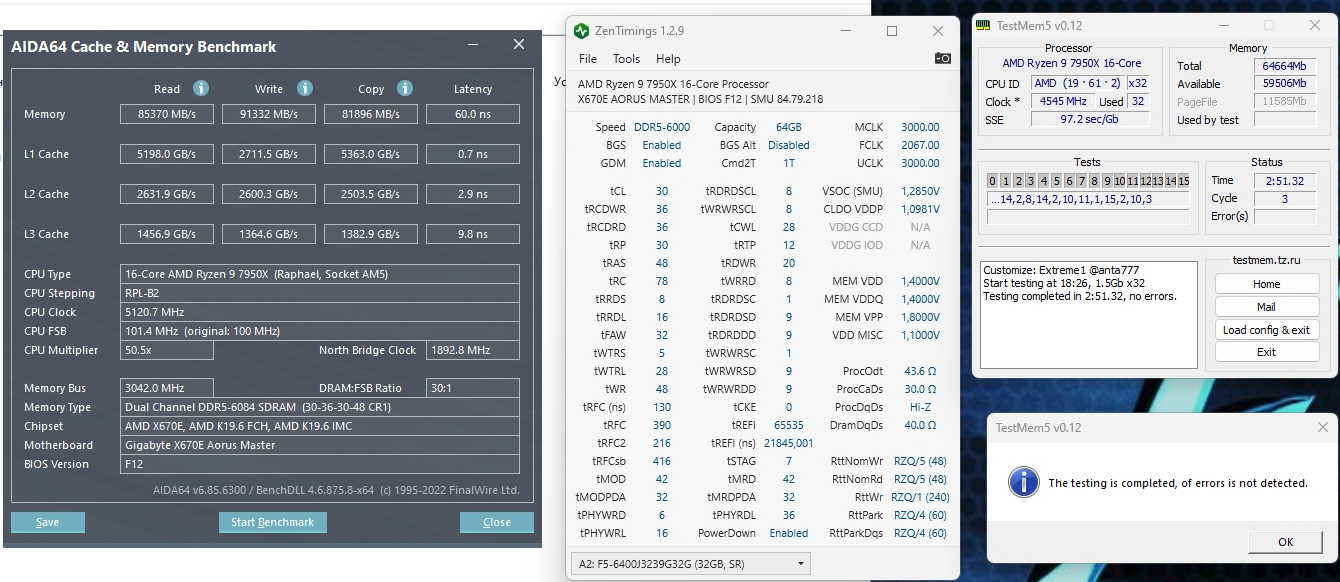Click OK in the testing completed dialog
Screen dimensions: 1340x582
1285,542
